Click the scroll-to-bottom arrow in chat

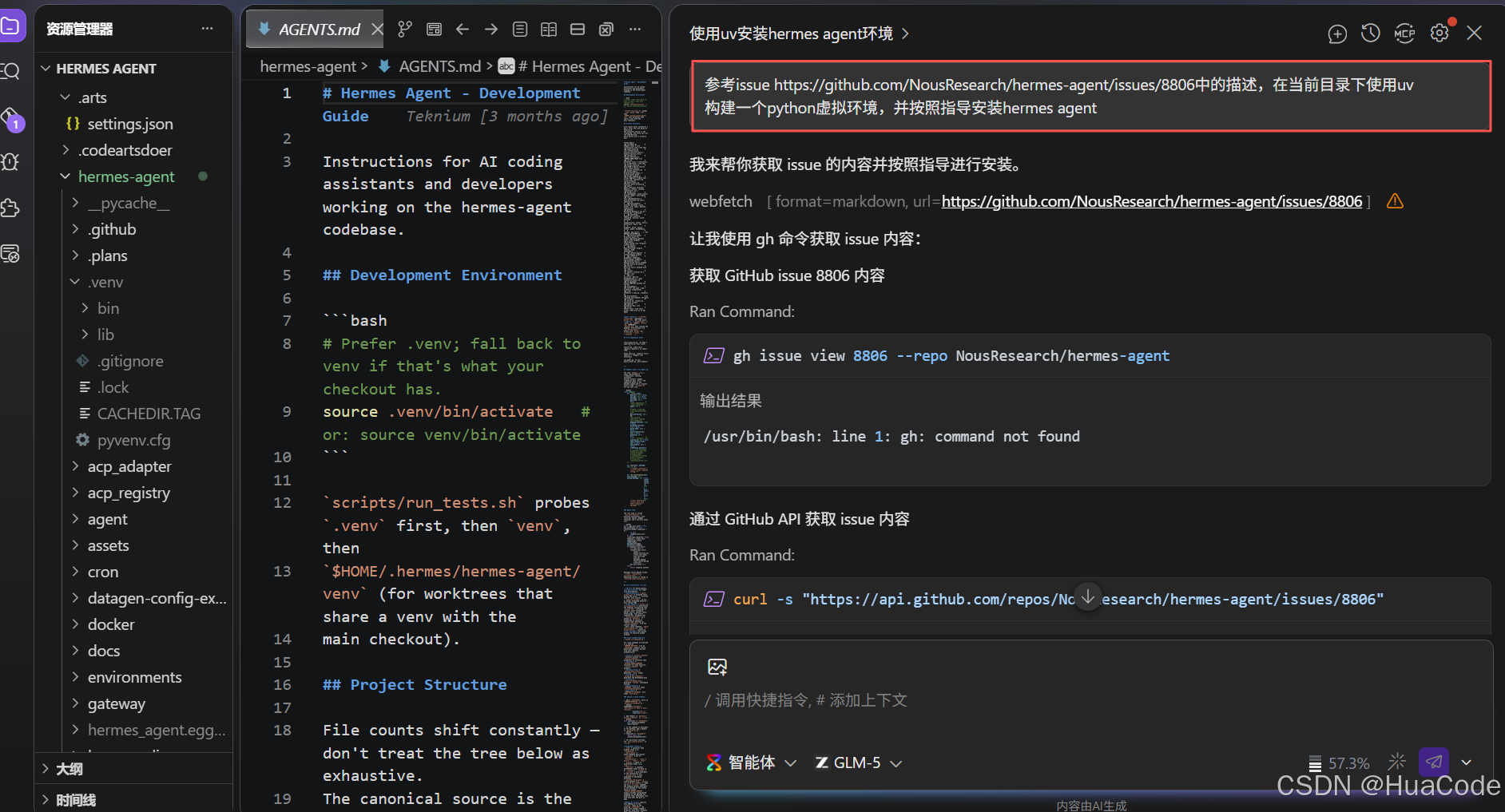coord(1088,596)
